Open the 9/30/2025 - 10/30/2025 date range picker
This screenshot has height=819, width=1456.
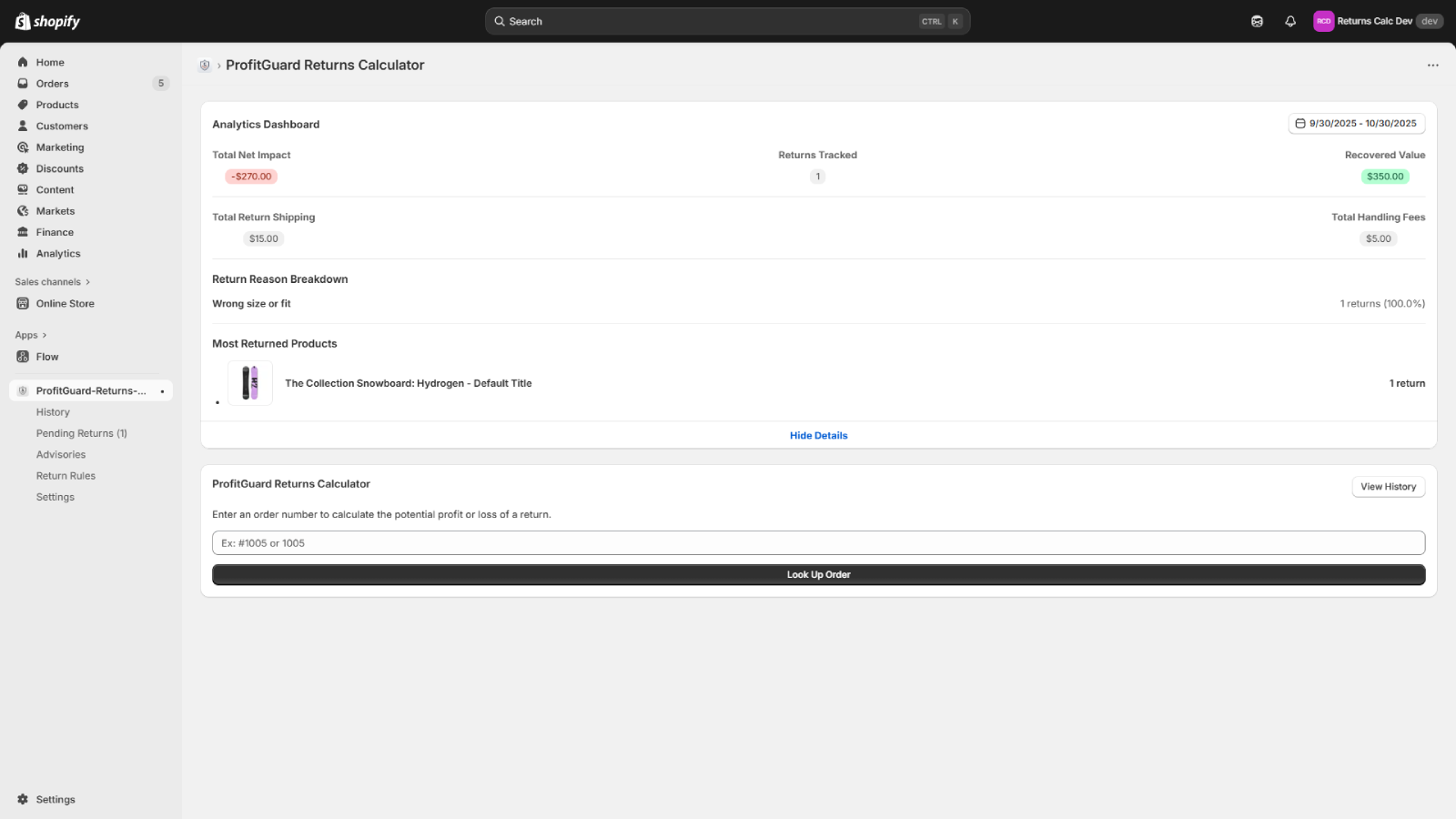click(x=1357, y=123)
